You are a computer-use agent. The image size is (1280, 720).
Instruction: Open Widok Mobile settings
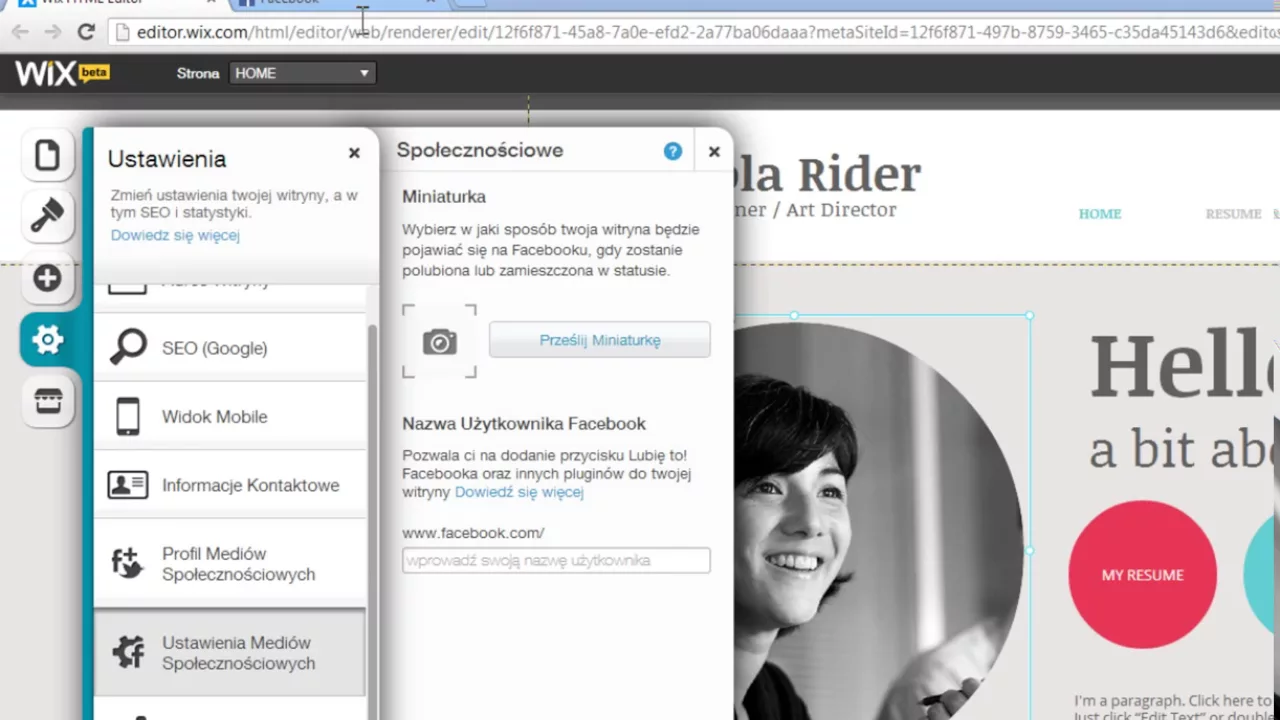click(230, 416)
